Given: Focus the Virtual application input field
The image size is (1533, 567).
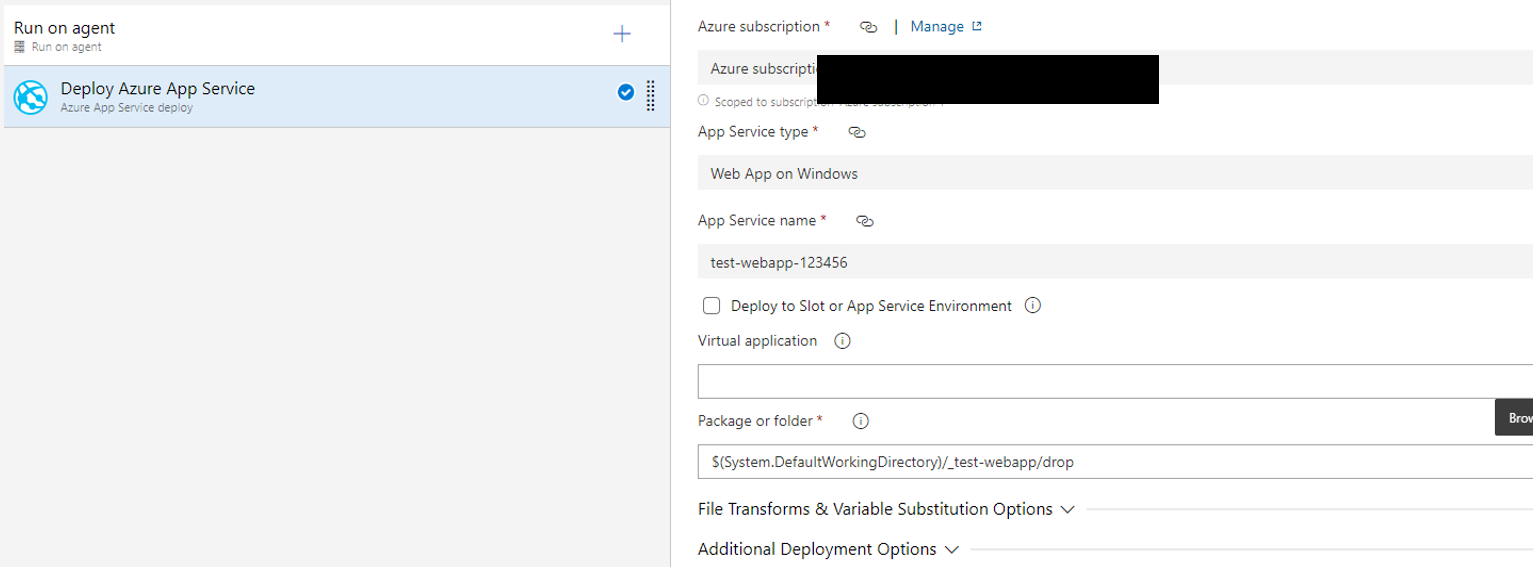Looking at the screenshot, I should click(x=1115, y=381).
